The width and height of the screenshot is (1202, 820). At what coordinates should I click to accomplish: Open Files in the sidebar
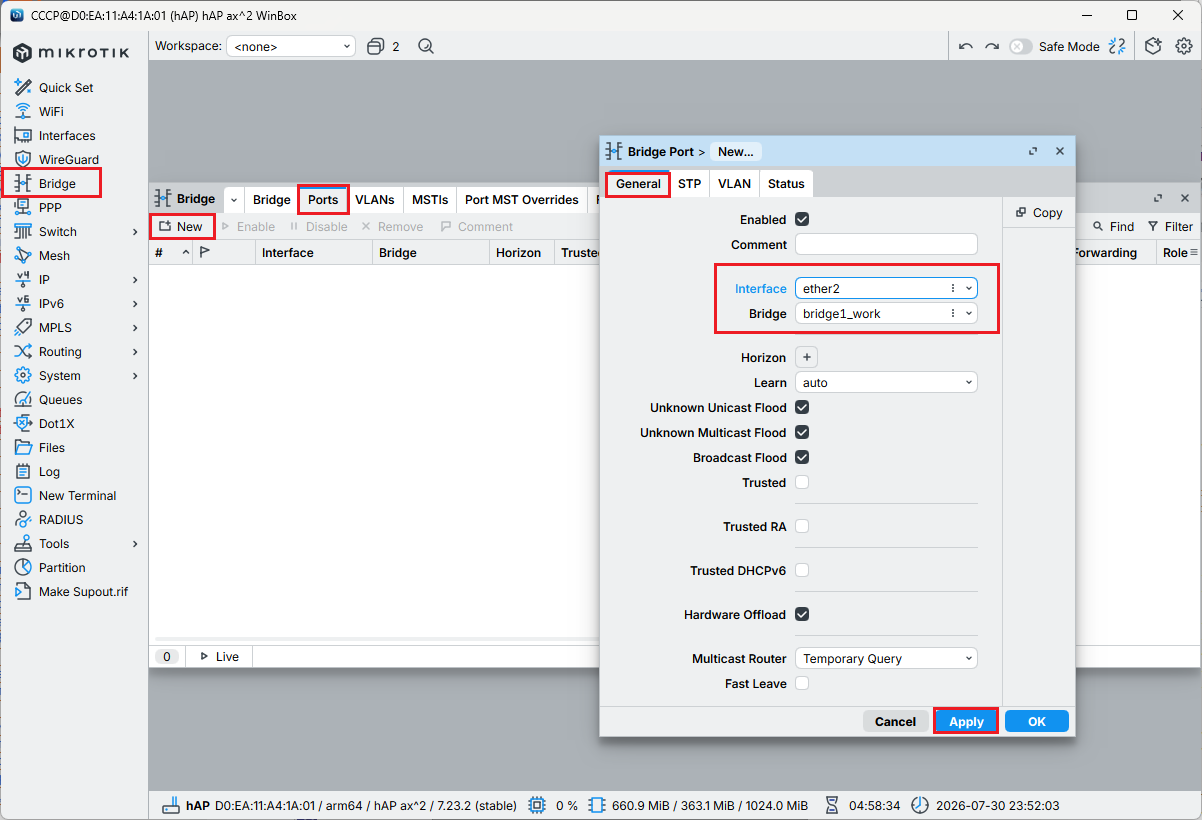click(52, 447)
